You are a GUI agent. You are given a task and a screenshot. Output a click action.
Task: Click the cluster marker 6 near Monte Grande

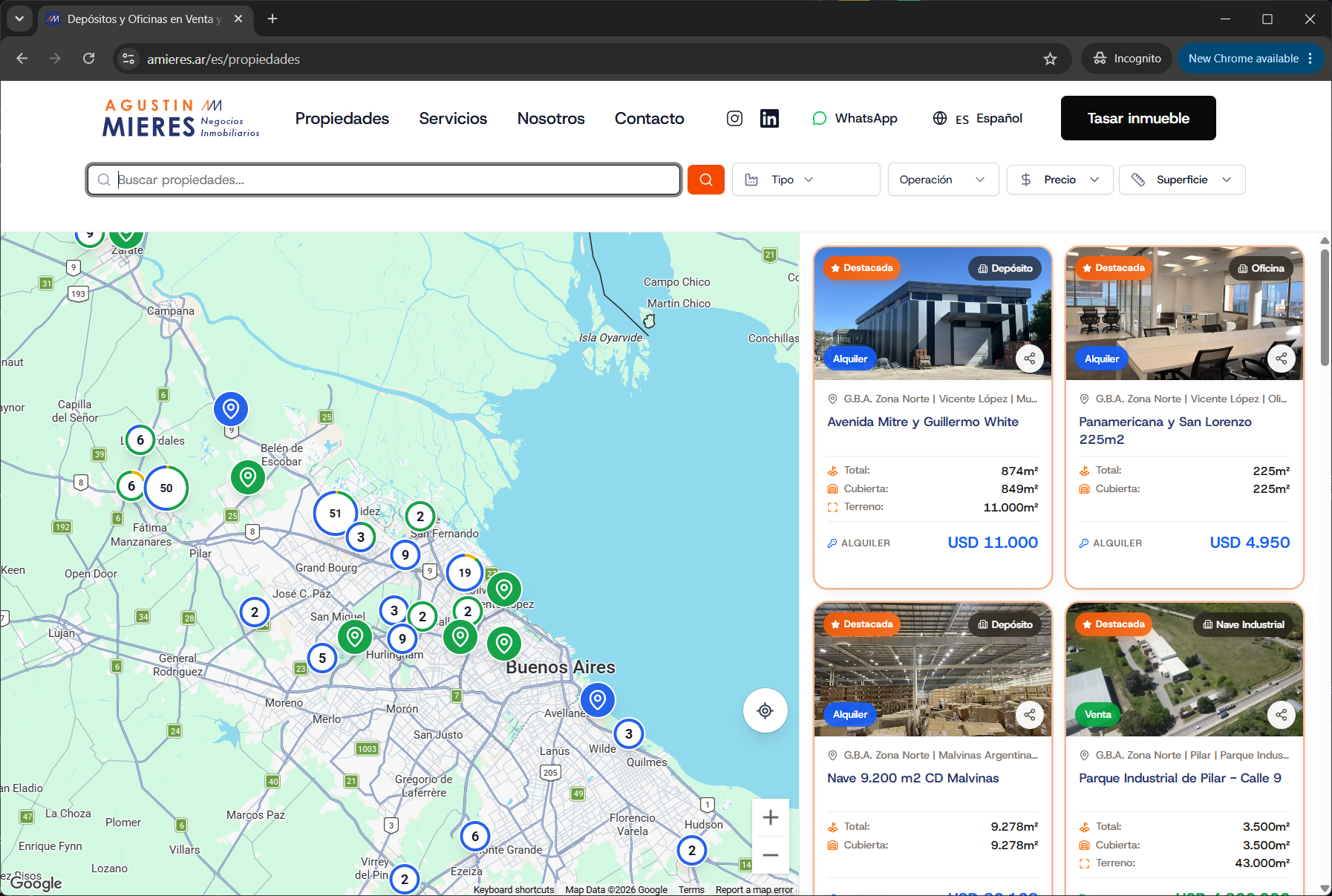coord(475,837)
